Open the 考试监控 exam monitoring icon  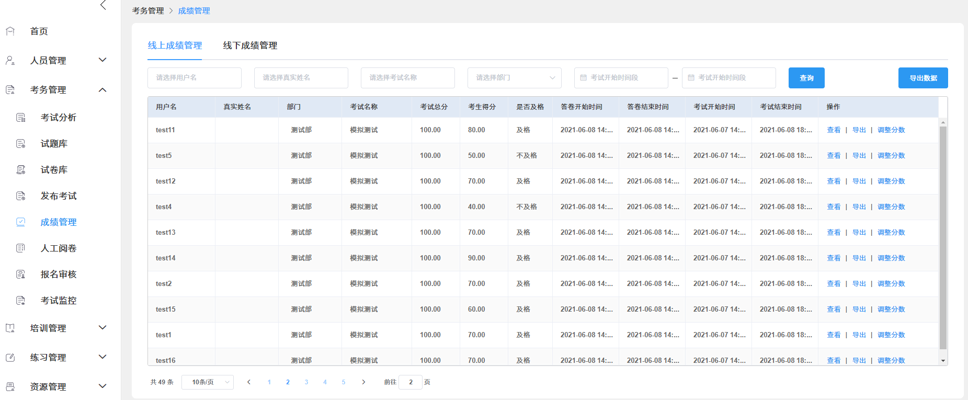tap(20, 301)
